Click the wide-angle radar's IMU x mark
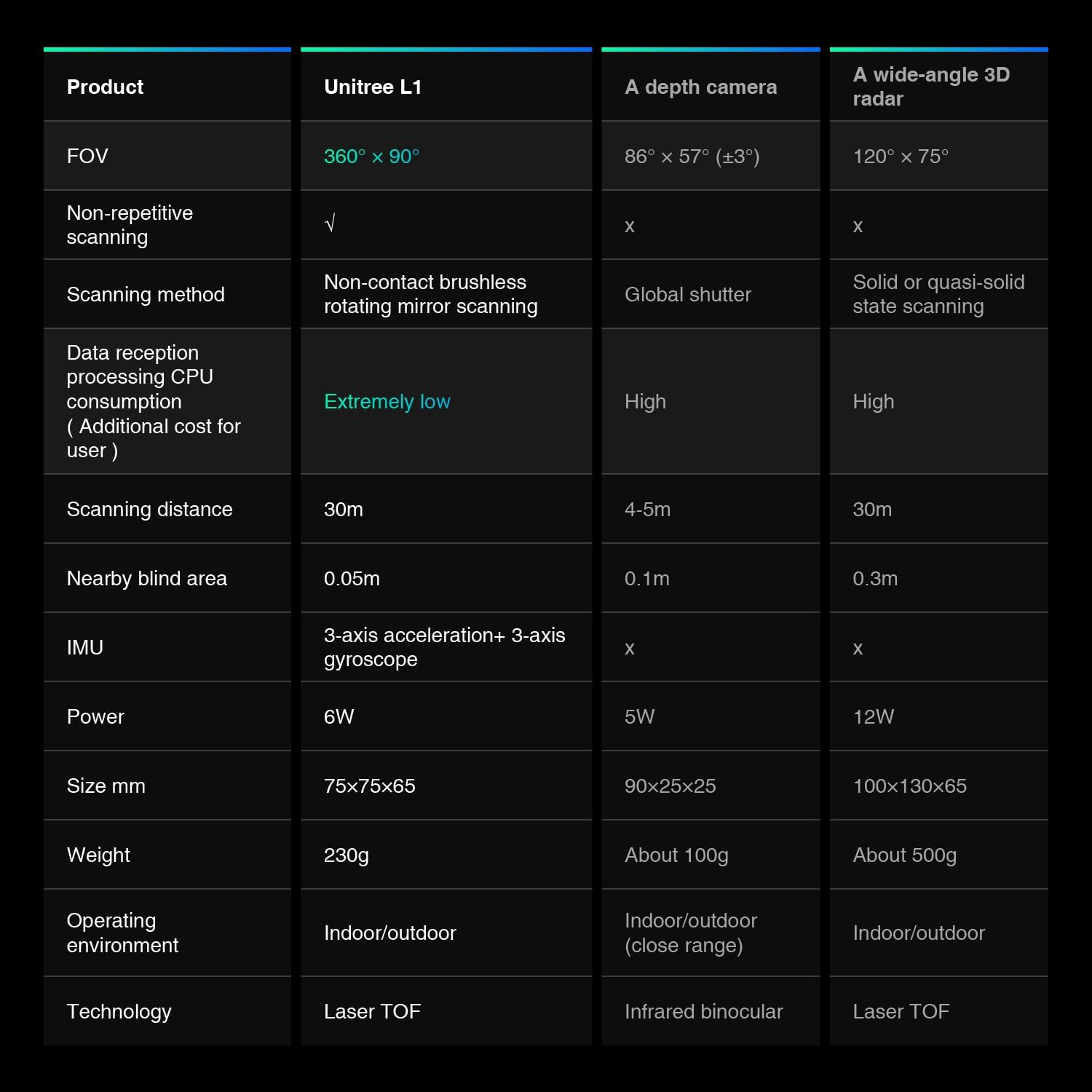 (x=858, y=649)
